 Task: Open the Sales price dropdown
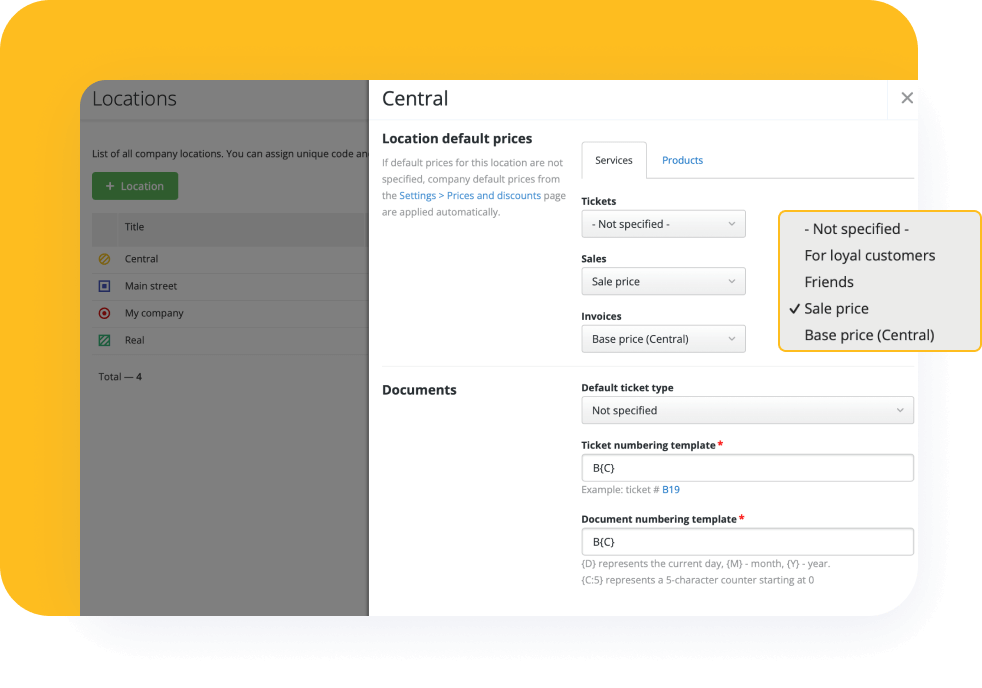click(x=663, y=281)
